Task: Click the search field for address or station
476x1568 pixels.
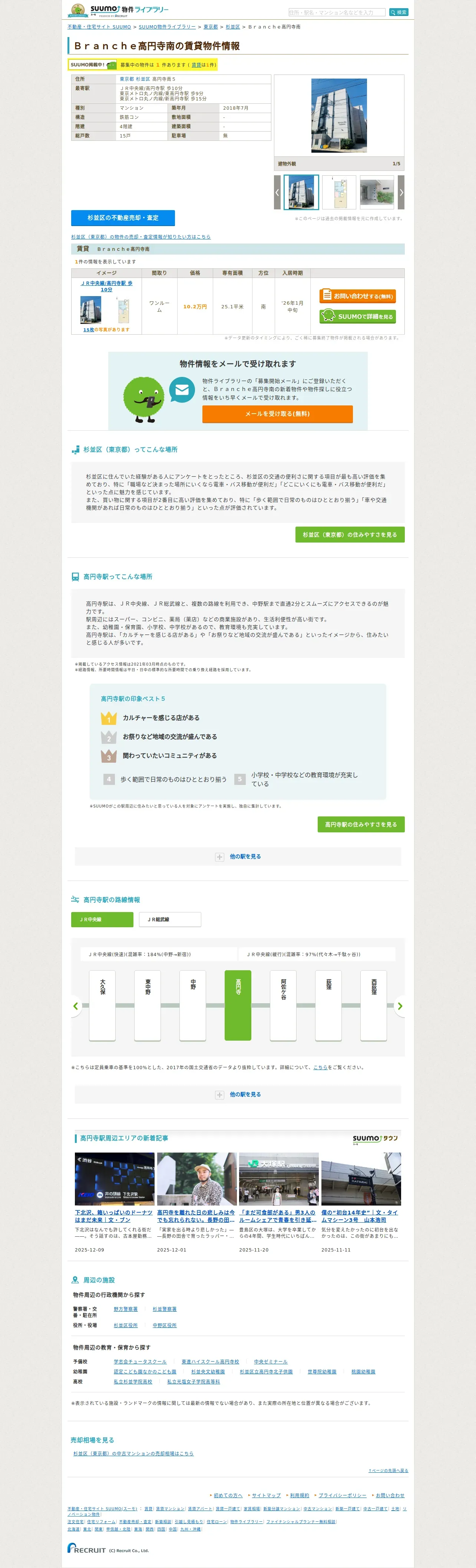Action: (337, 12)
